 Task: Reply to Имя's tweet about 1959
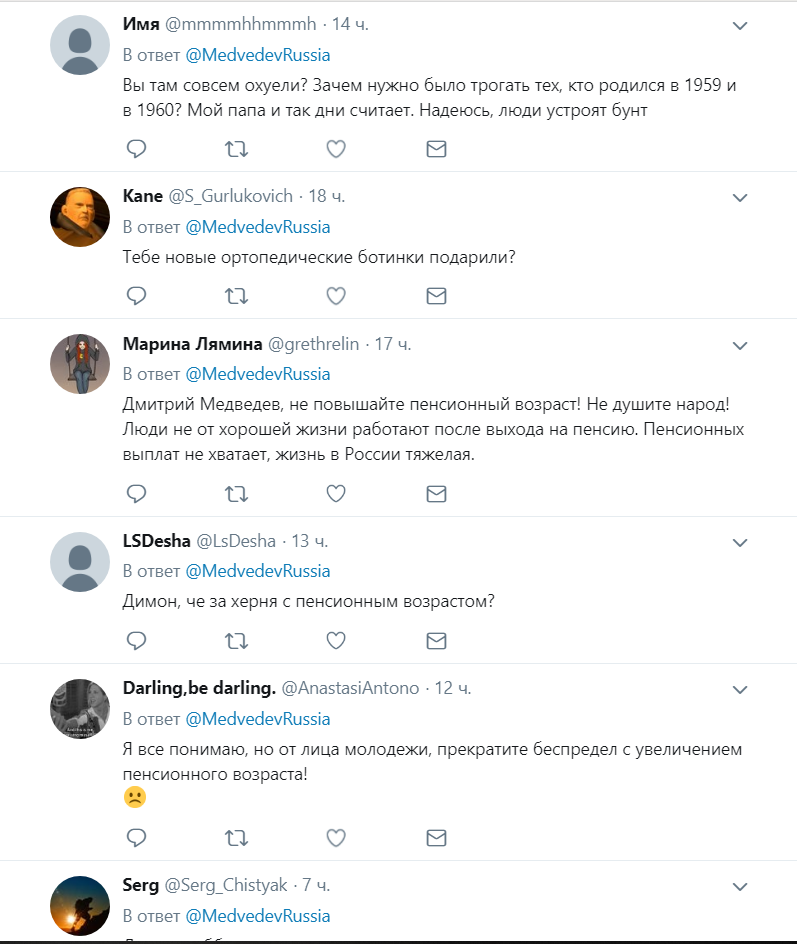pyautogui.click(x=137, y=149)
